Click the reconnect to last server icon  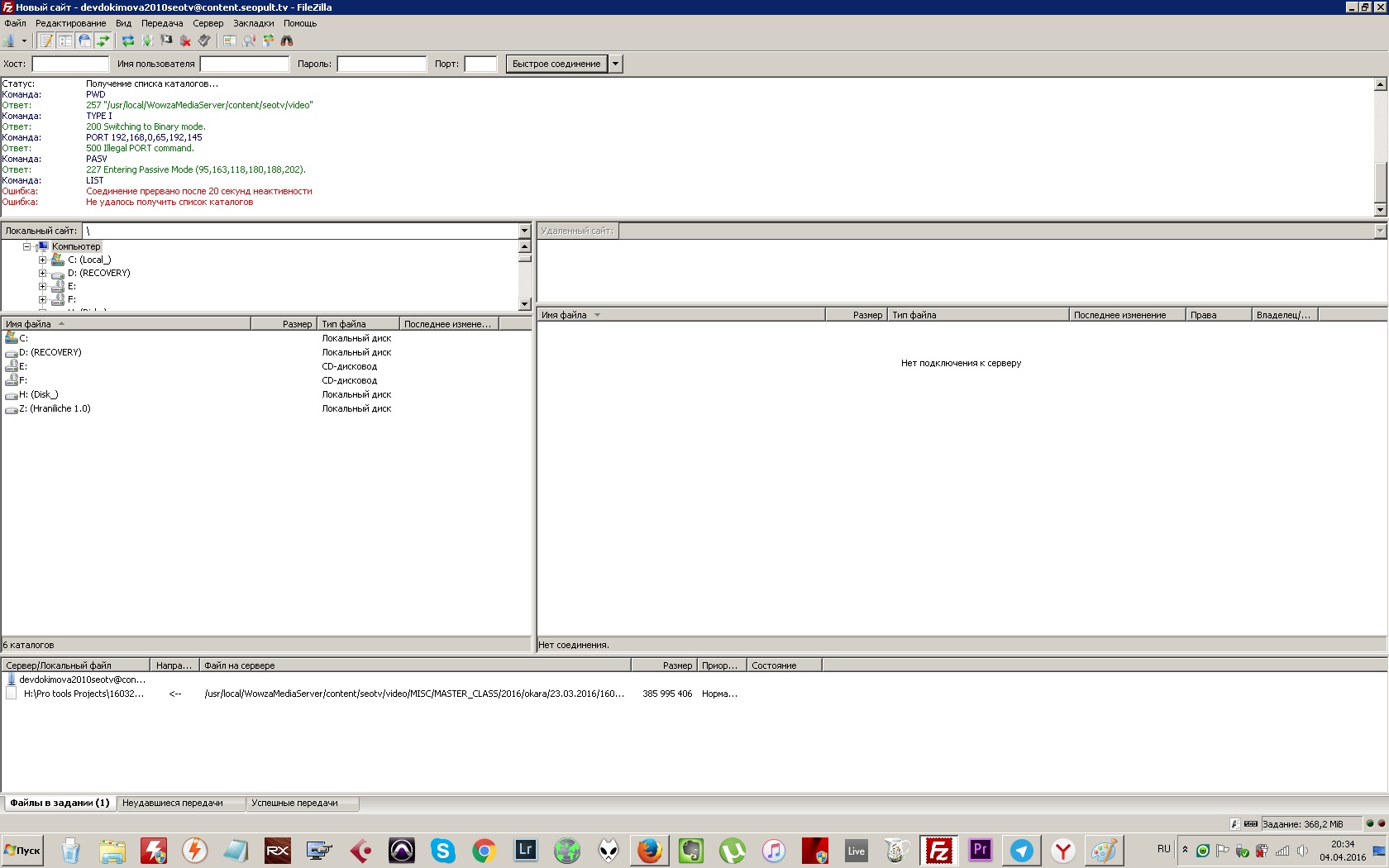pos(204,41)
